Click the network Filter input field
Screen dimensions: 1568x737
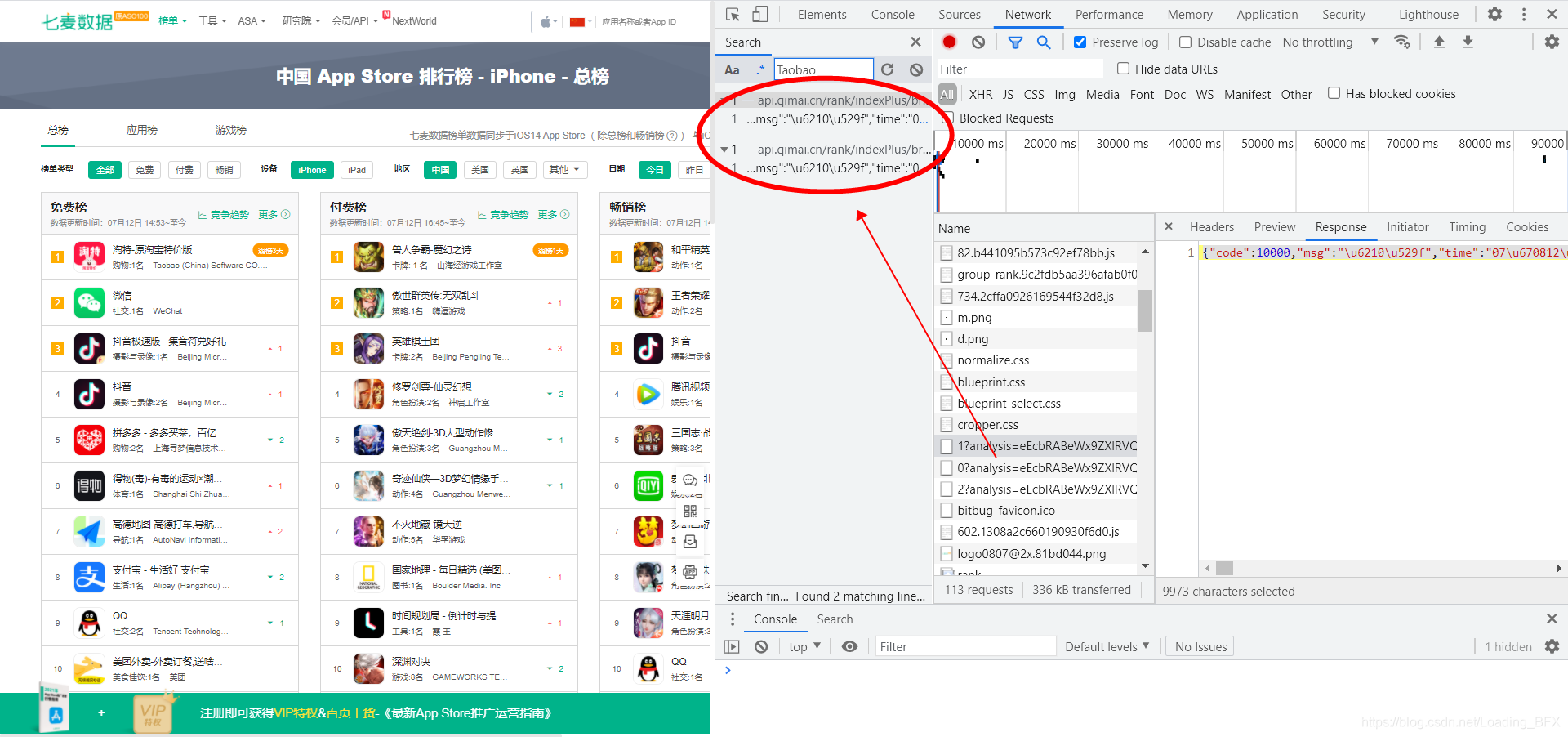point(1018,69)
